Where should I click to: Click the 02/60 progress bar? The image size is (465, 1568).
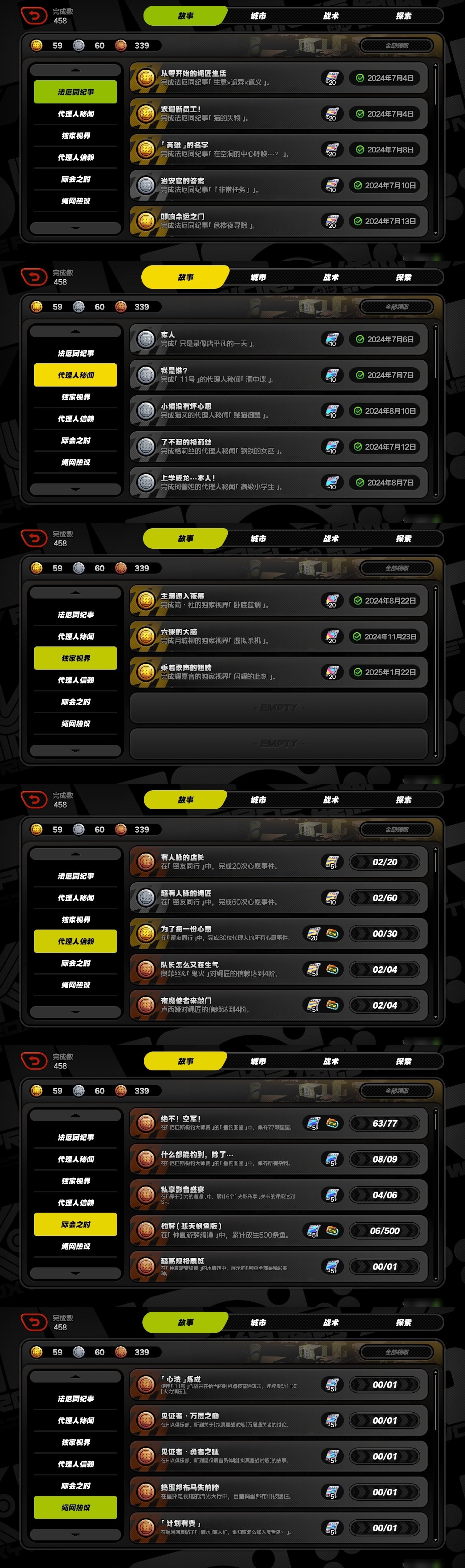385,898
